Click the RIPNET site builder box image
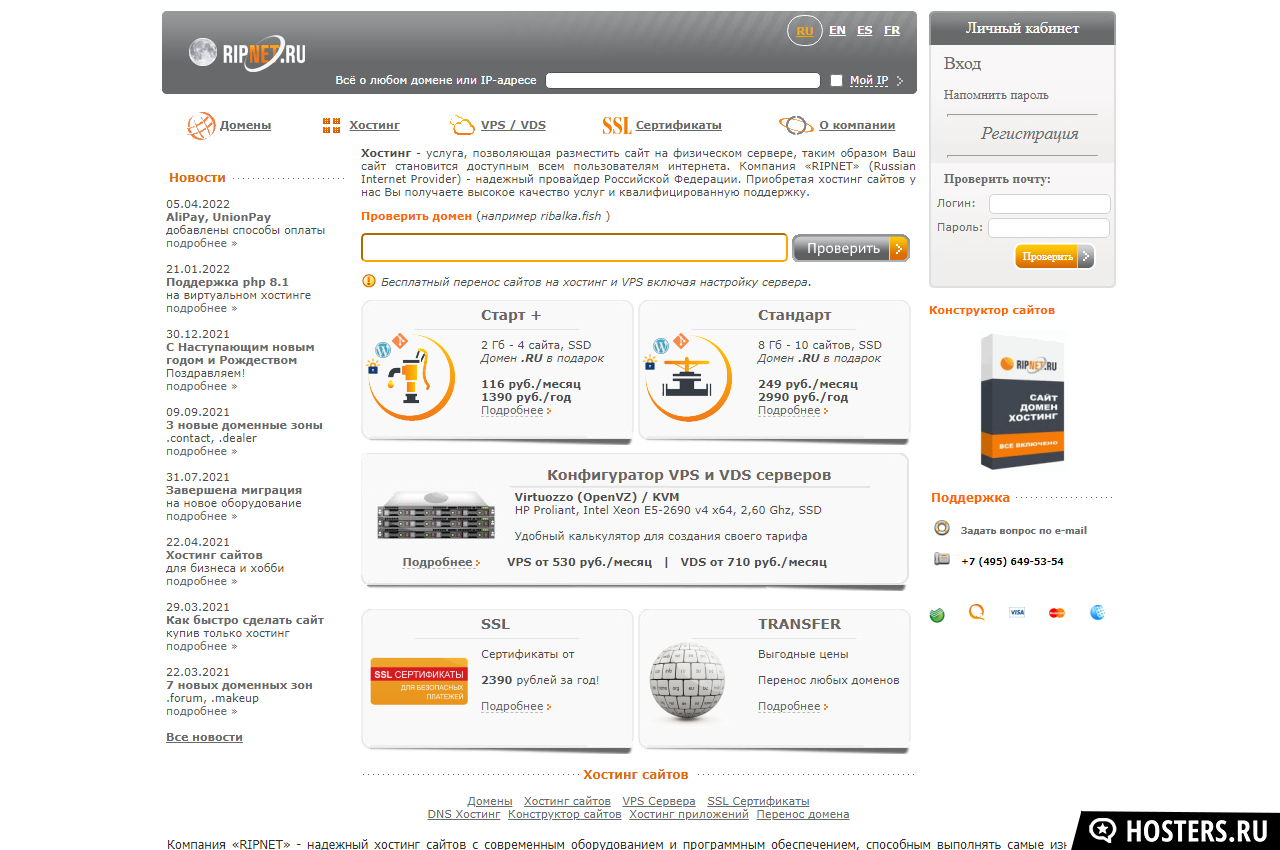Image resolution: width=1280 pixels, height=850 pixels. point(1020,401)
